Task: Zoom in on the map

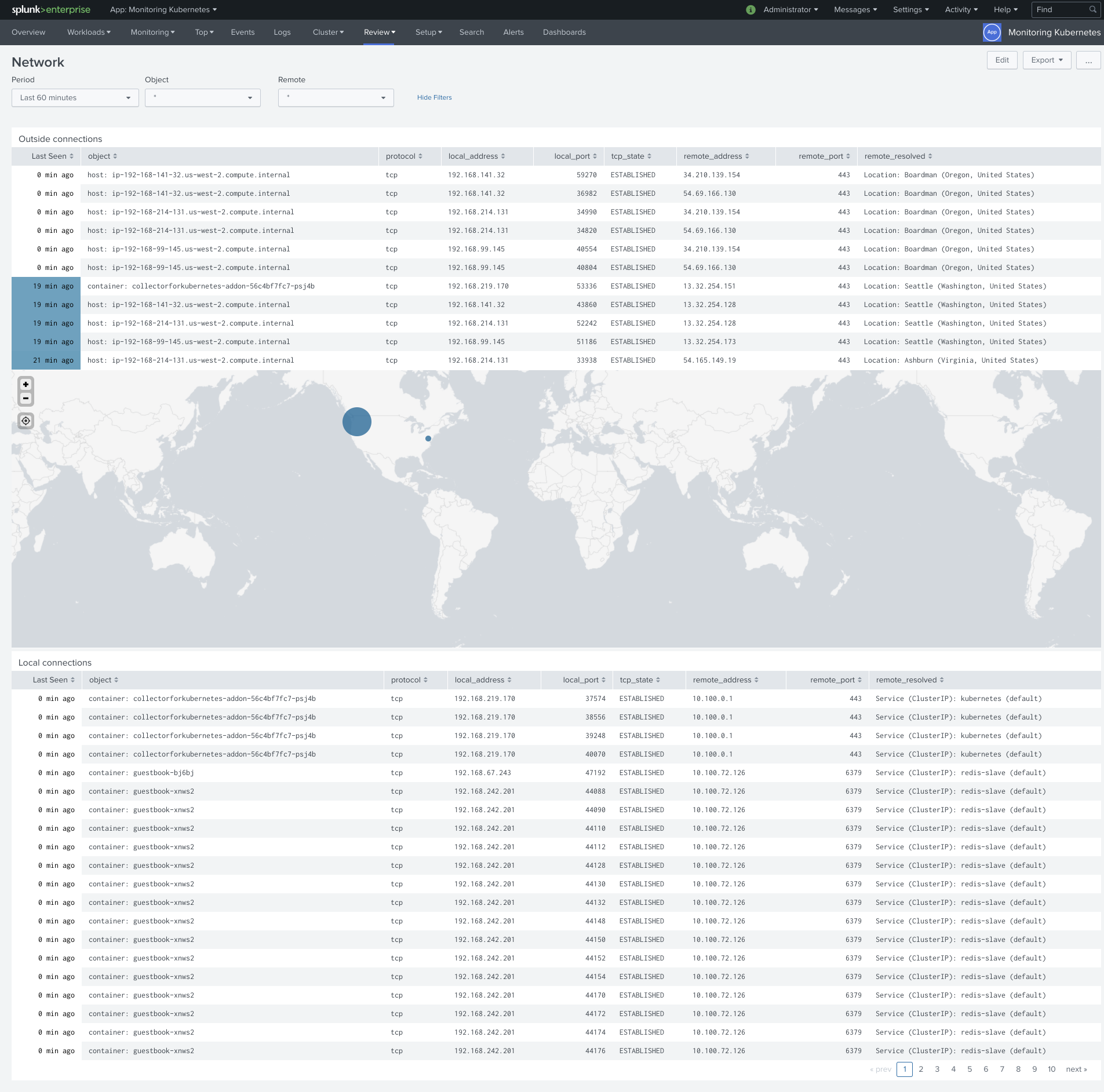Action: (x=25, y=384)
